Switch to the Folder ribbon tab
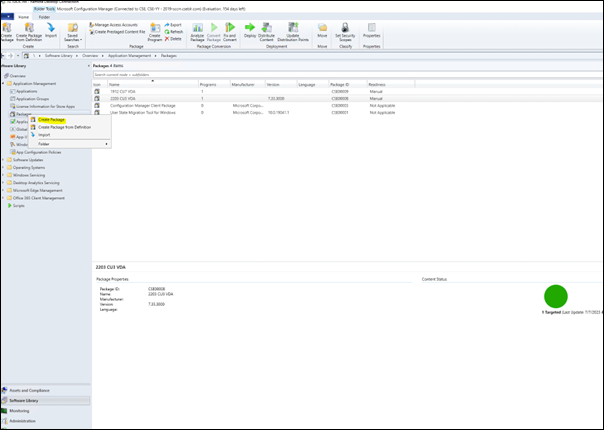This screenshot has width=604, height=430. pos(44,16)
